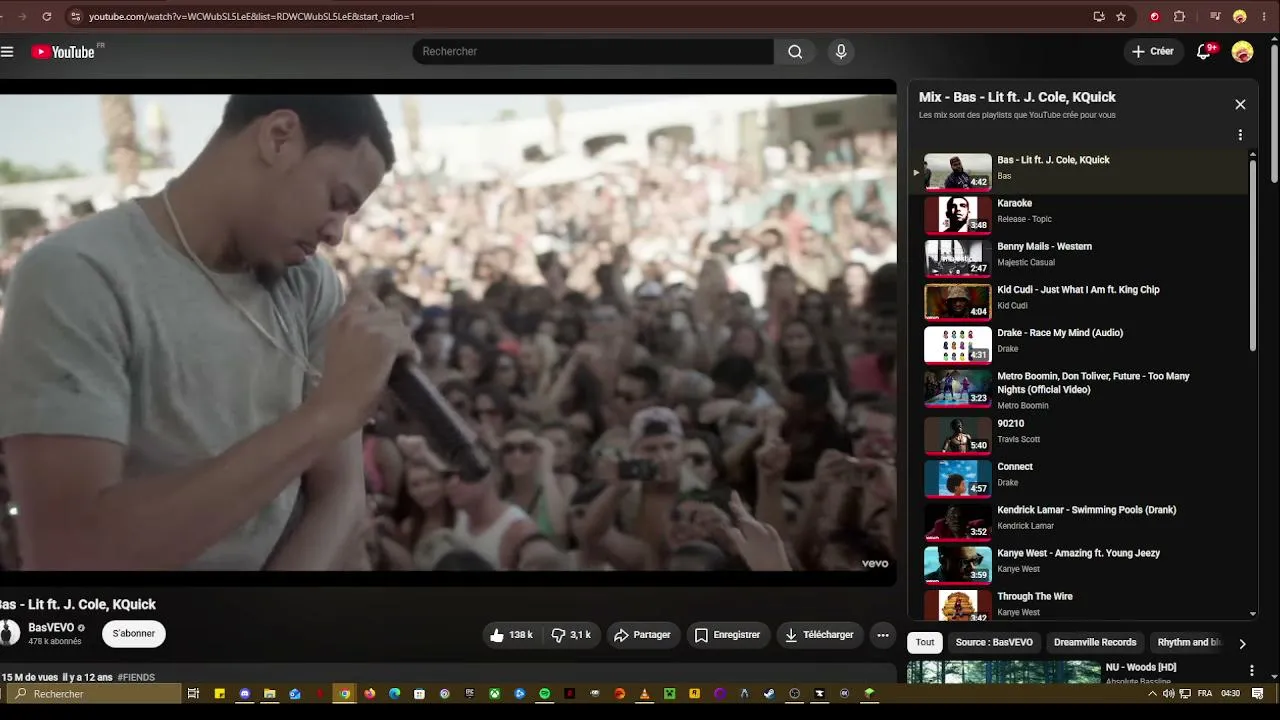
Task: Open the YouTube account avatar menu
Action: 1242,52
